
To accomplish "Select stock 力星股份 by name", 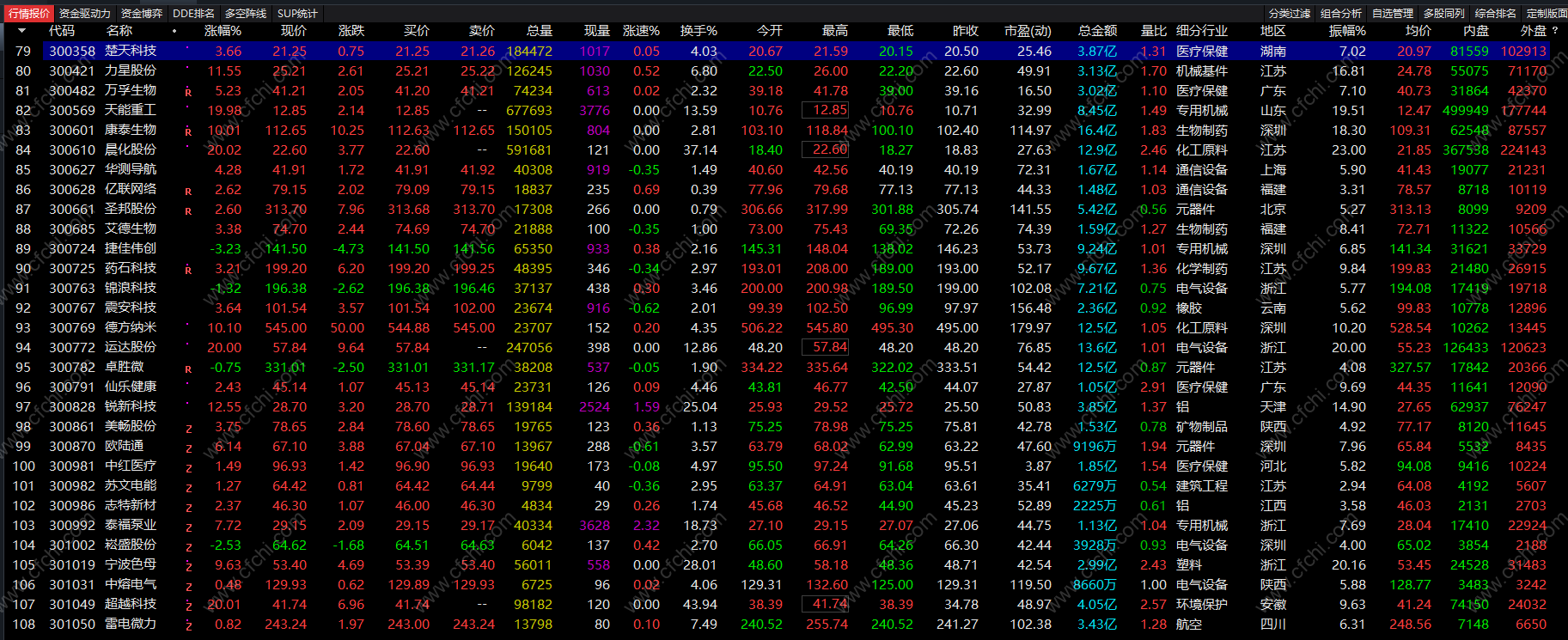I will pos(131,71).
